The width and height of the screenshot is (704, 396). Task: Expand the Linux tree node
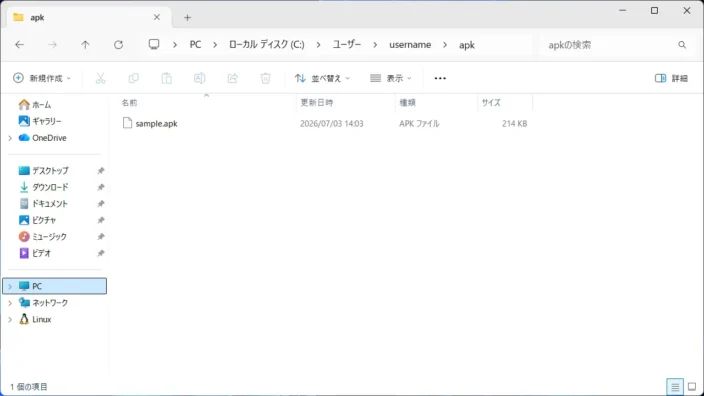point(10,319)
